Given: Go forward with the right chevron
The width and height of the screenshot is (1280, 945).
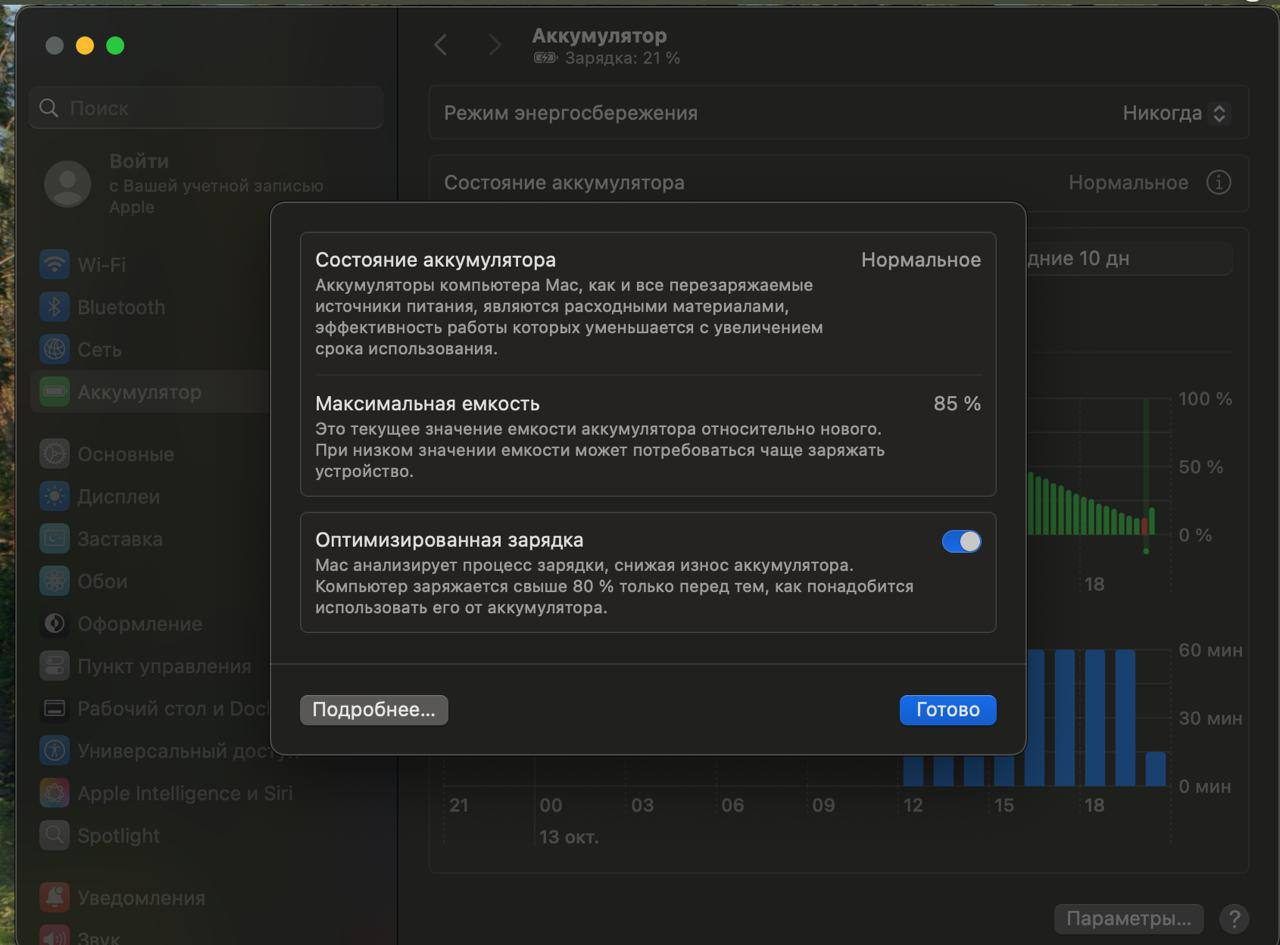Looking at the screenshot, I should pyautogui.click(x=494, y=45).
